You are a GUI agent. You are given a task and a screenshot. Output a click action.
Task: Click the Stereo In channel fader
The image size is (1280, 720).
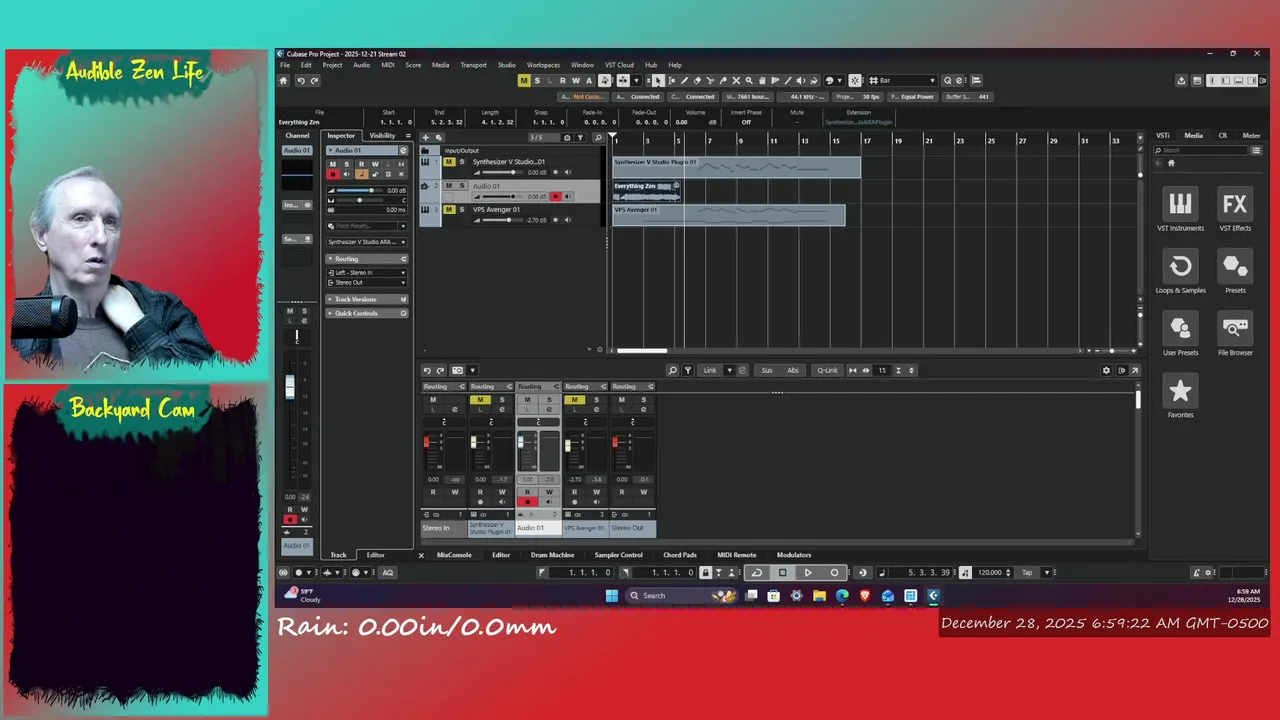427,443
